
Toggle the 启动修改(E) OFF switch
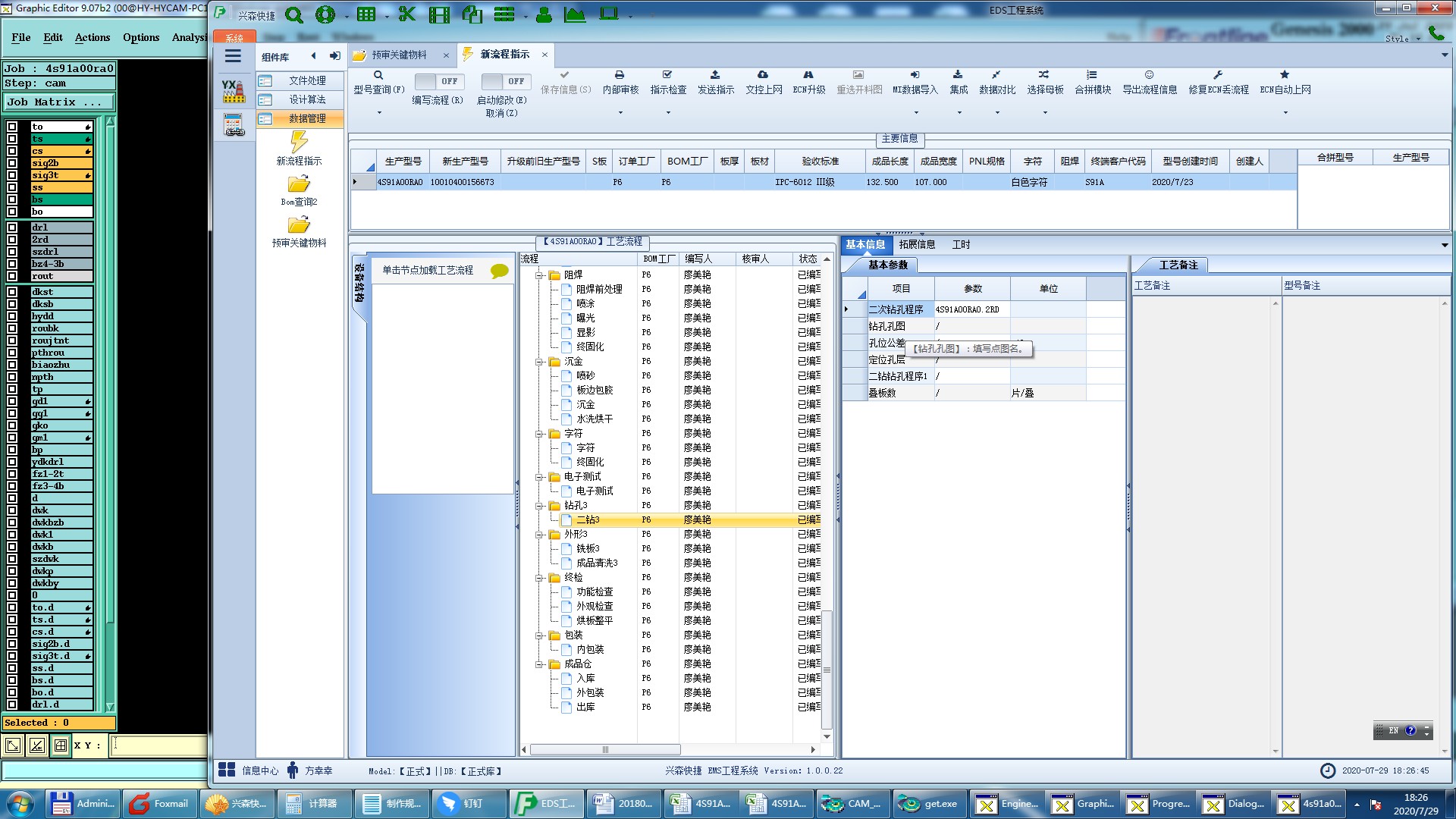click(x=506, y=81)
